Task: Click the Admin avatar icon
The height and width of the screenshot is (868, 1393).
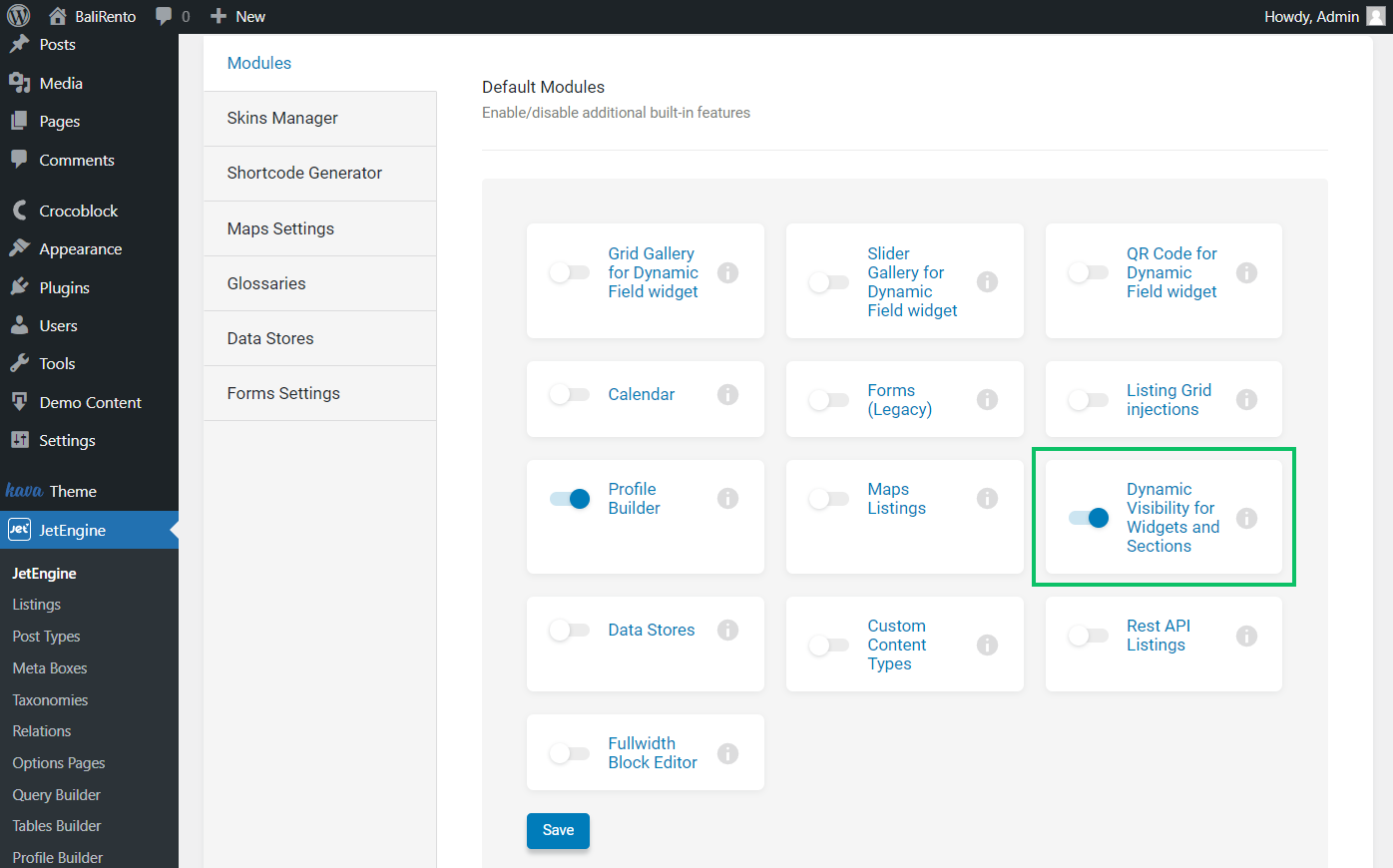Action: pos(1375,16)
